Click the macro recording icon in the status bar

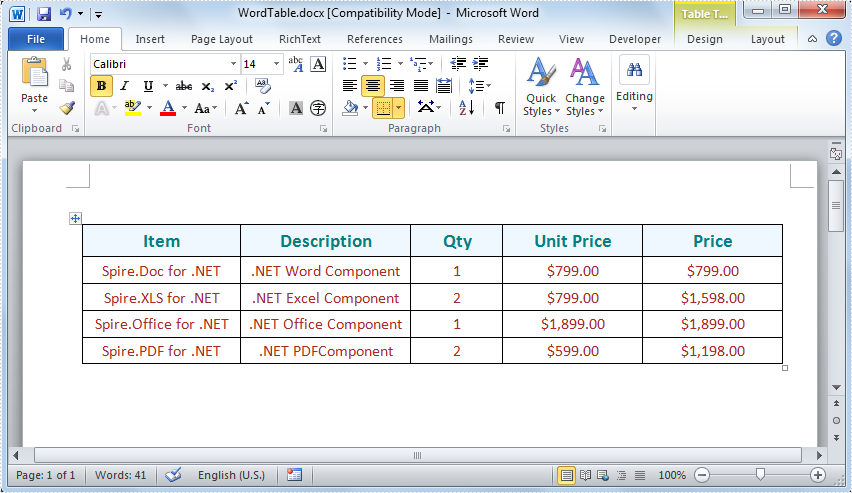(294, 475)
